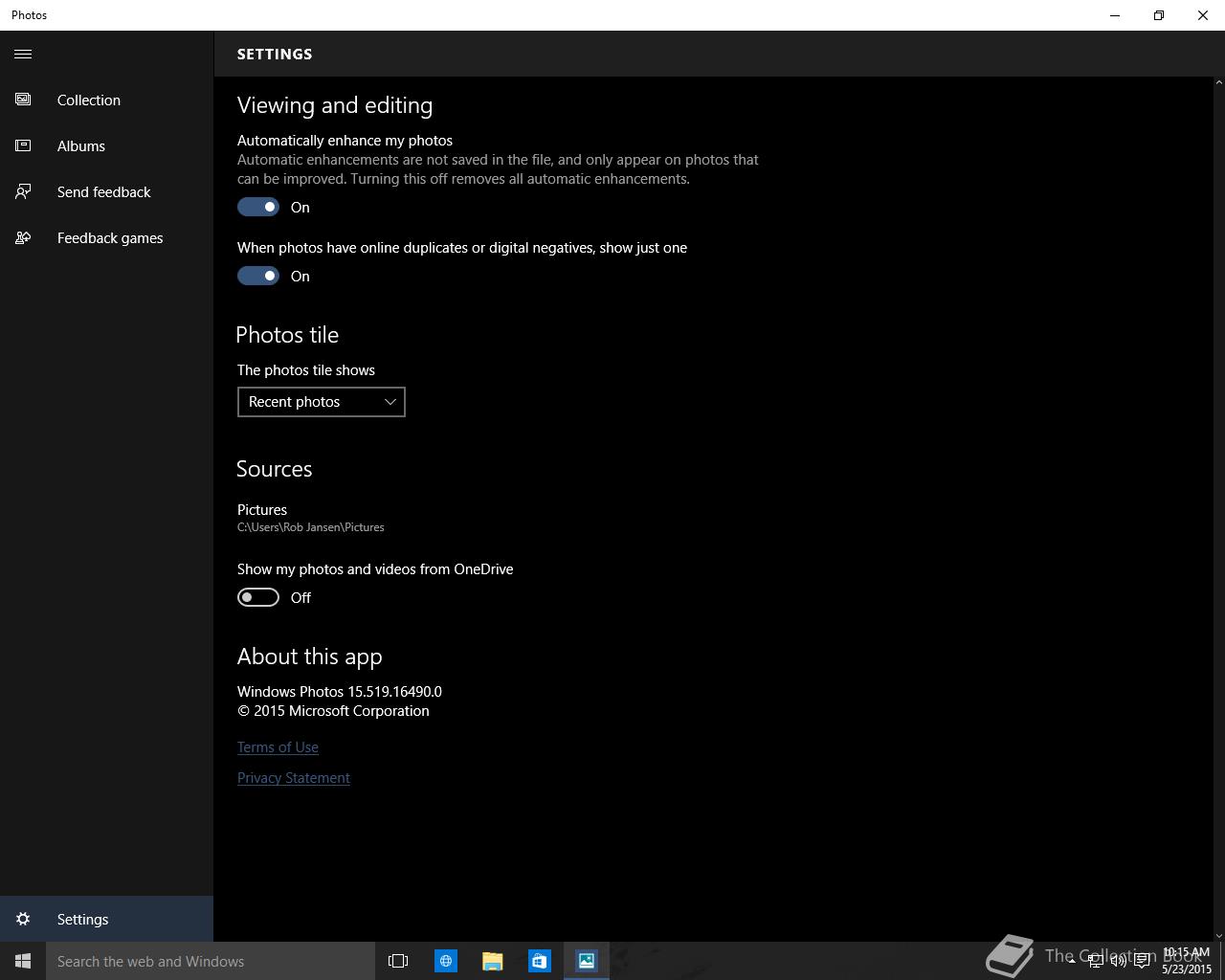The width and height of the screenshot is (1225, 980).
Task: Click the 'Photos tile' heading
Action: point(287,335)
